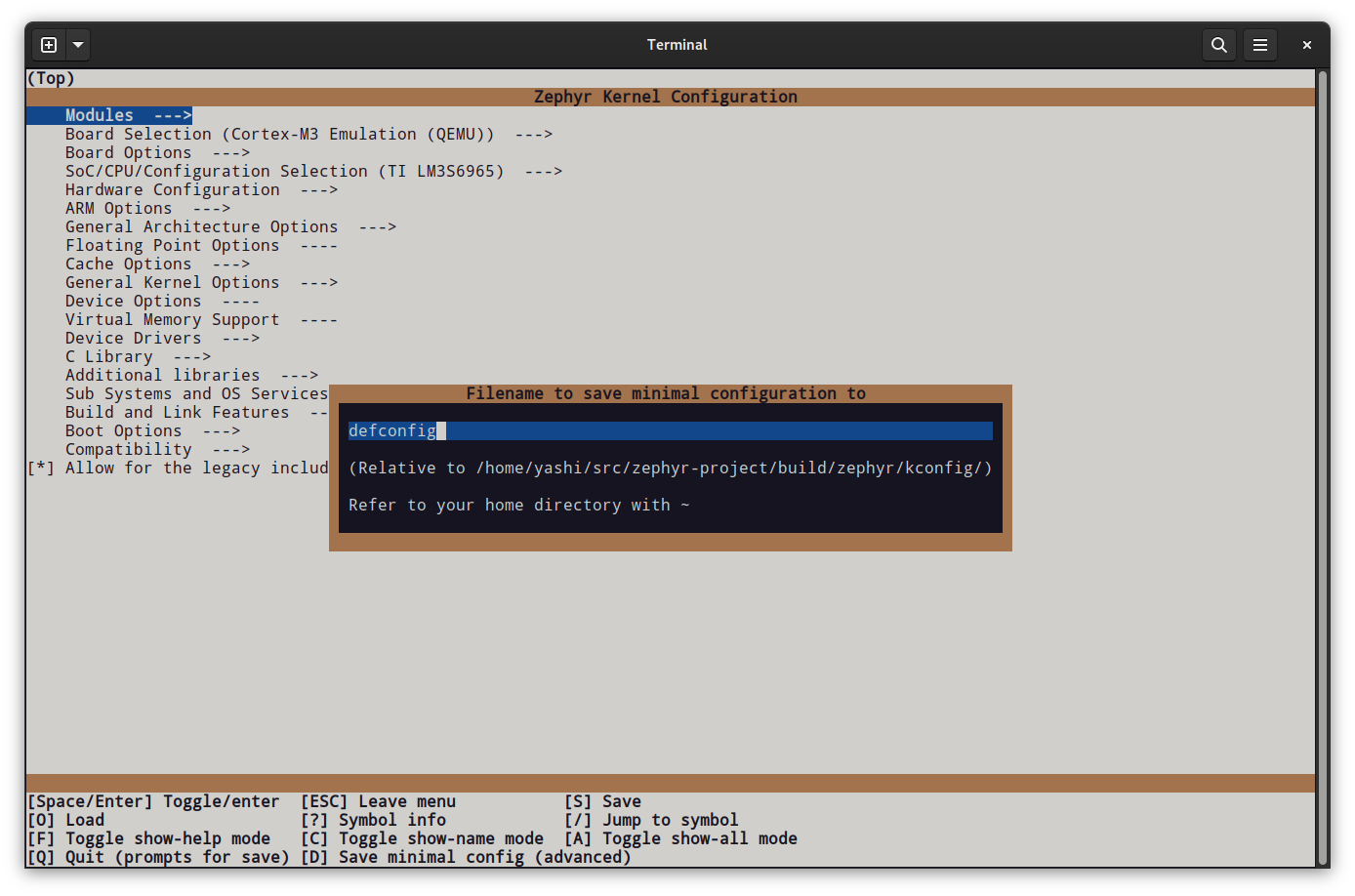Select Floating Point Options row
The height and width of the screenshot is (896, 1355).
[201, 245]
